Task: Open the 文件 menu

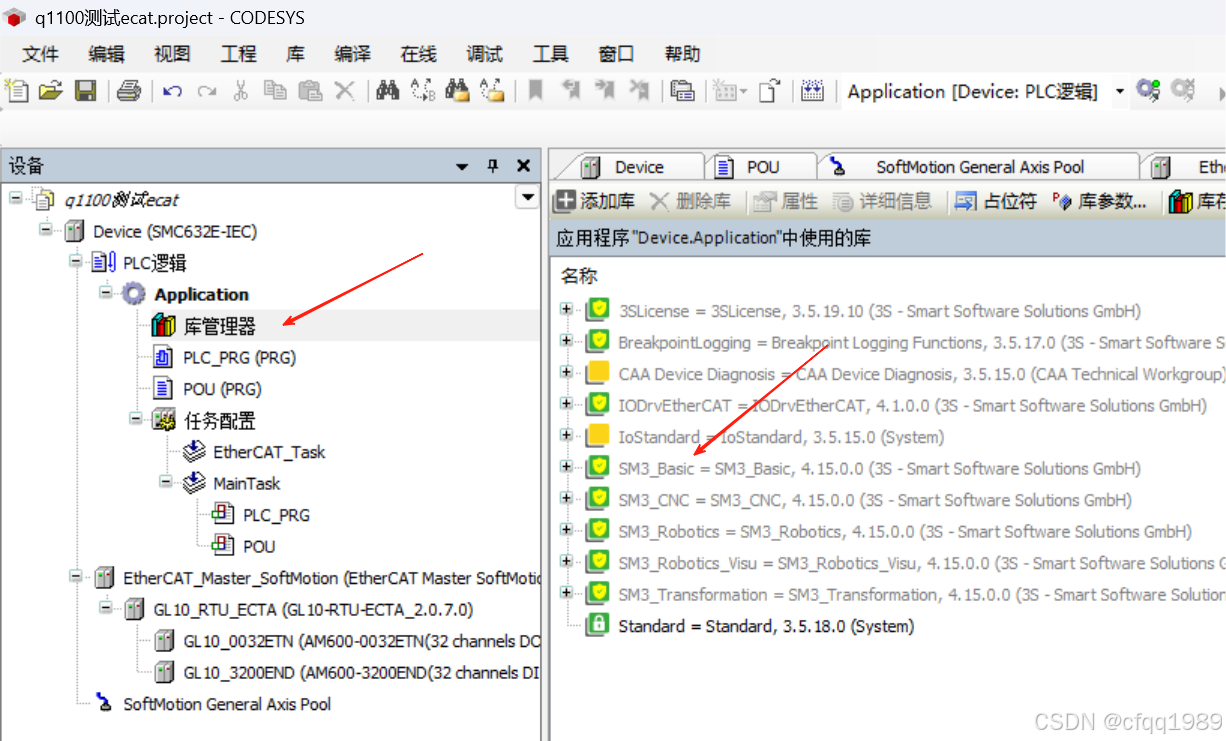Action: pos(41,54)
